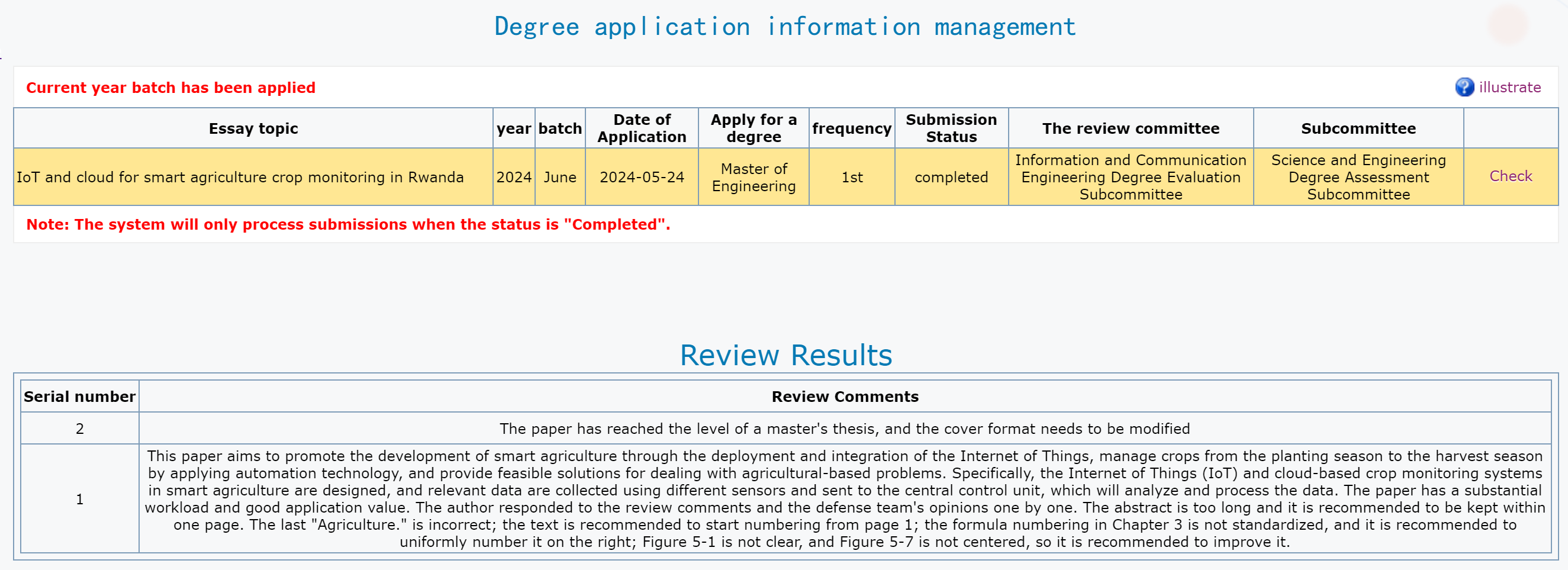Click the Date of Application column header

tap(642, 128)
